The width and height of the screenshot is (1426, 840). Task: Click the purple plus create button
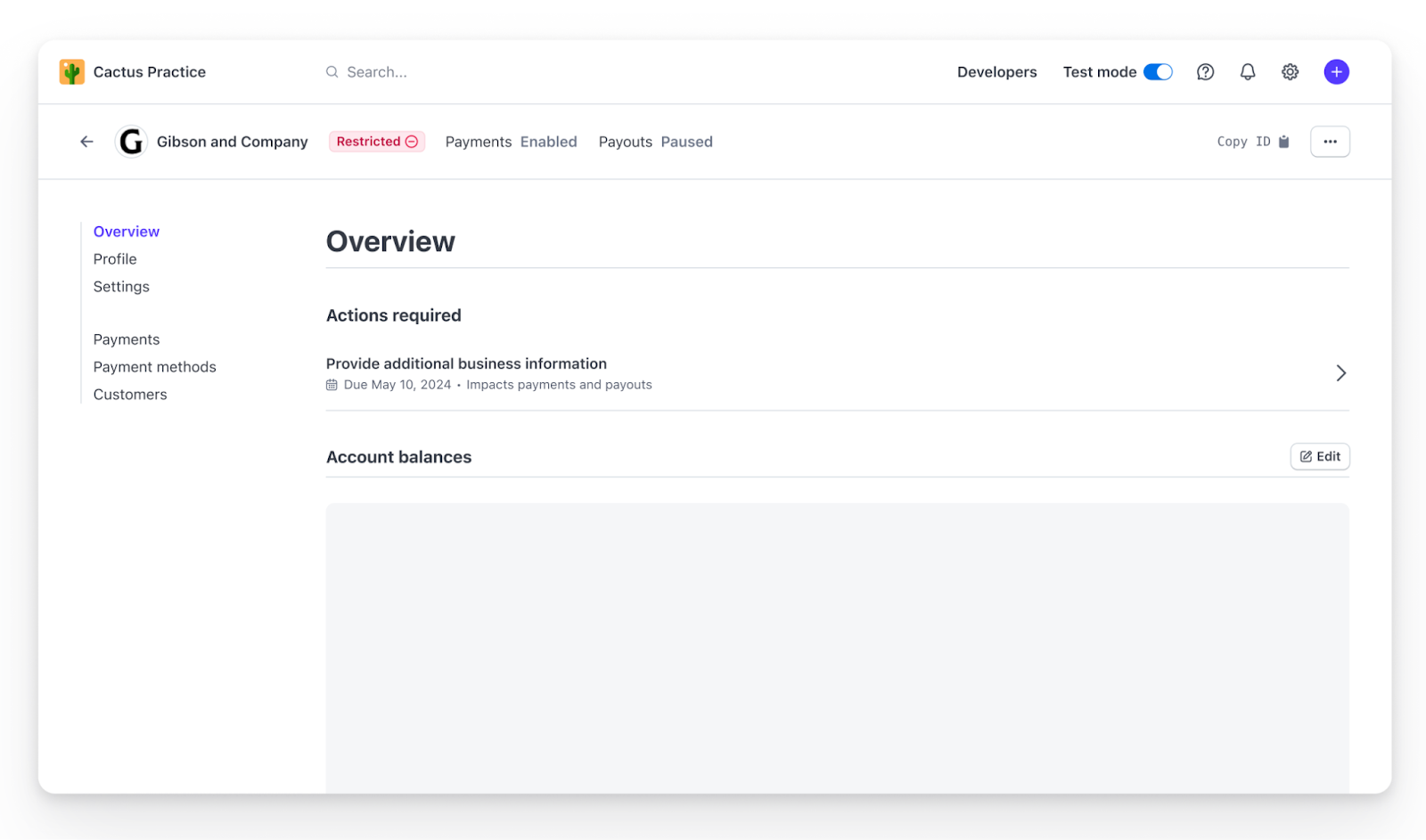pos(1336,72)
